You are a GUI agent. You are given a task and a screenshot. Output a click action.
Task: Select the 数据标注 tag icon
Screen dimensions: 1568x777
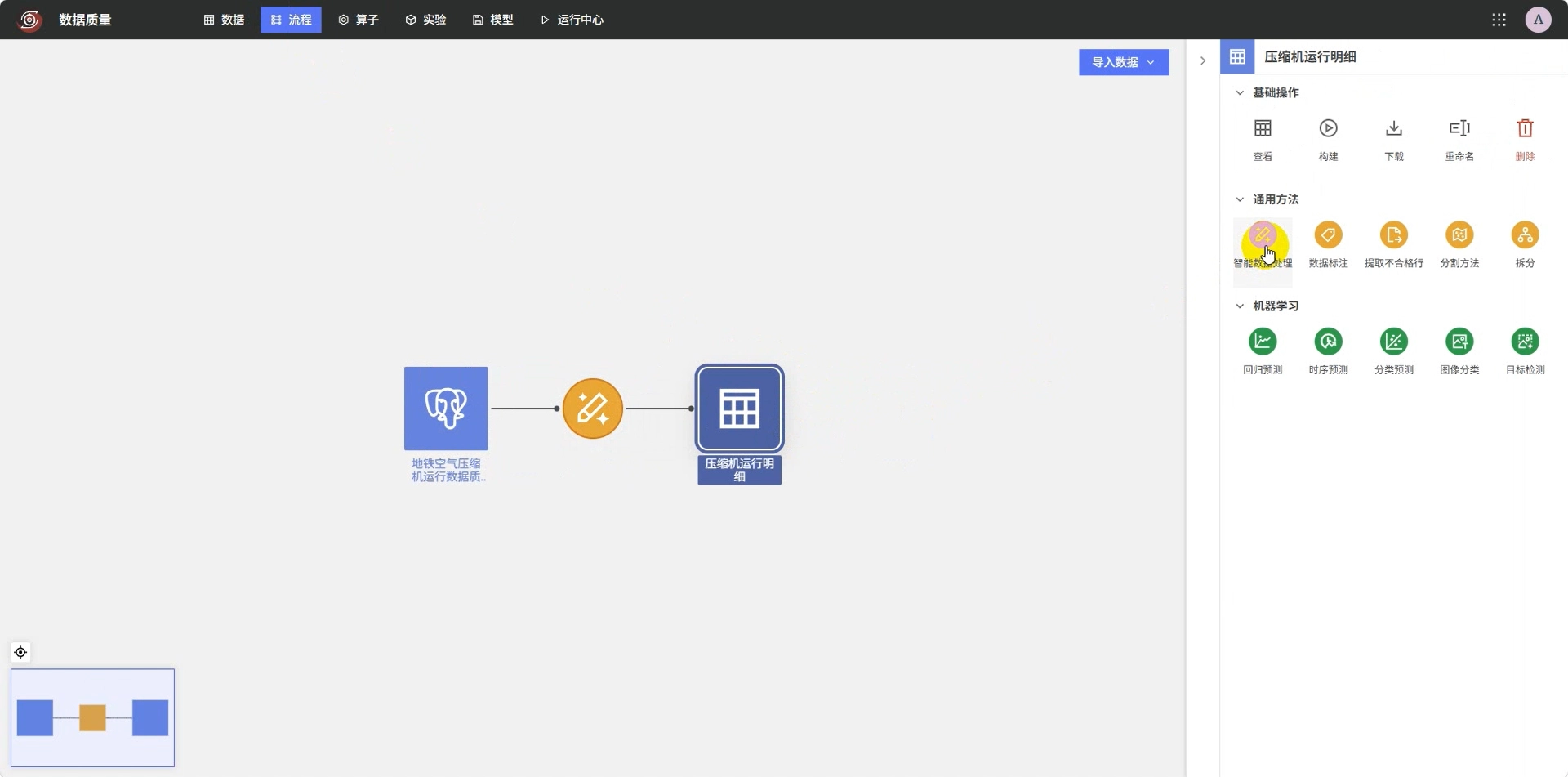1328,235
